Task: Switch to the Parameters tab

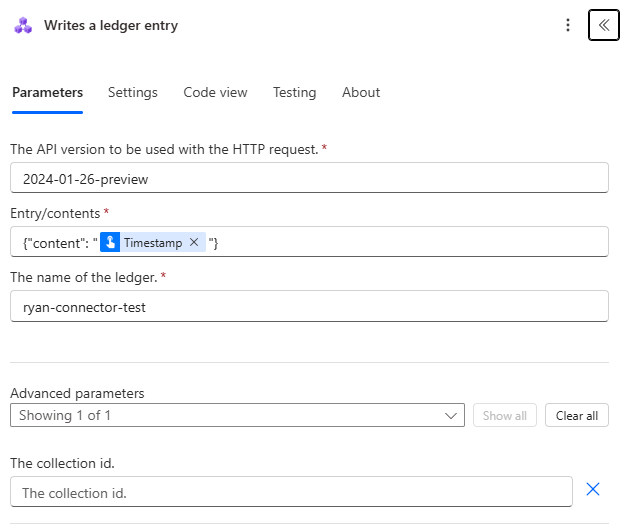Action: click(47, 92)
